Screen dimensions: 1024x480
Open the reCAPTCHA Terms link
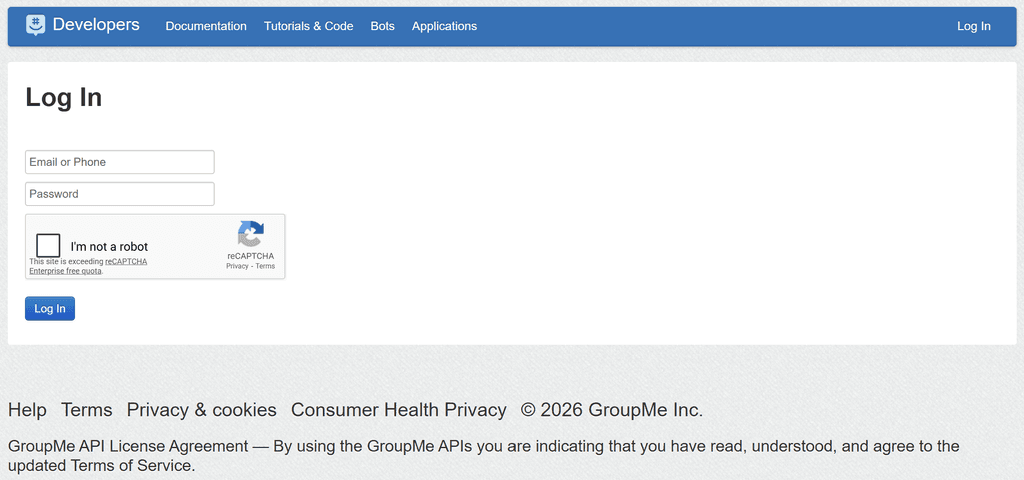tap(265, 266)
